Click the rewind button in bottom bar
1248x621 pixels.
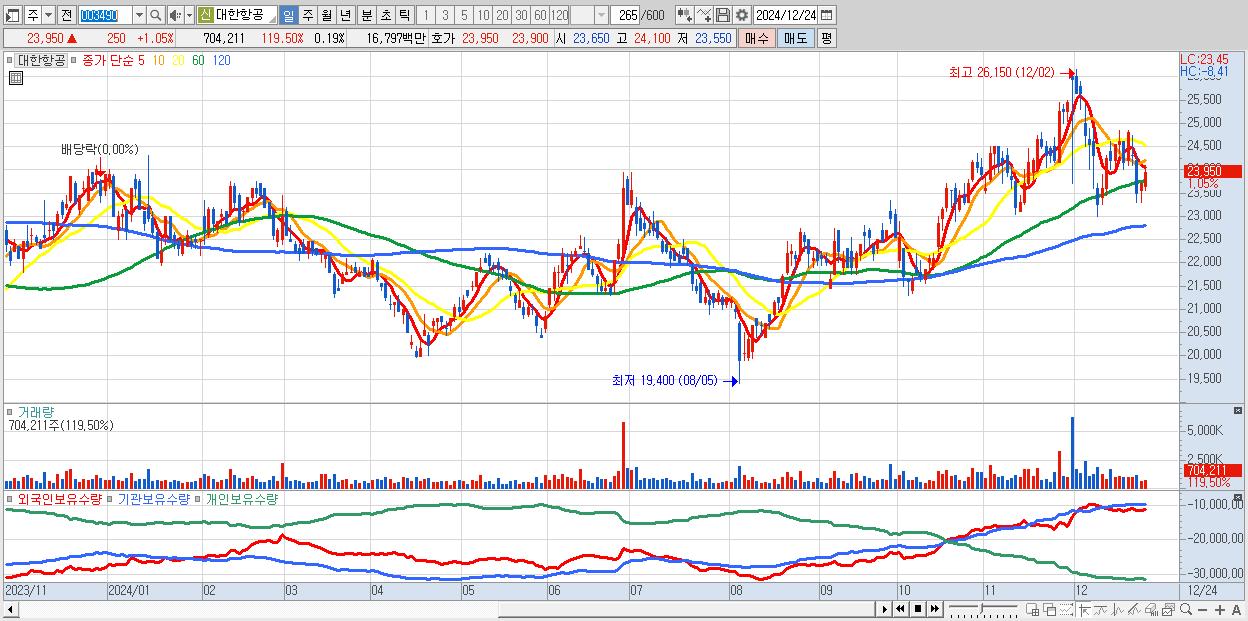(900, 609)
